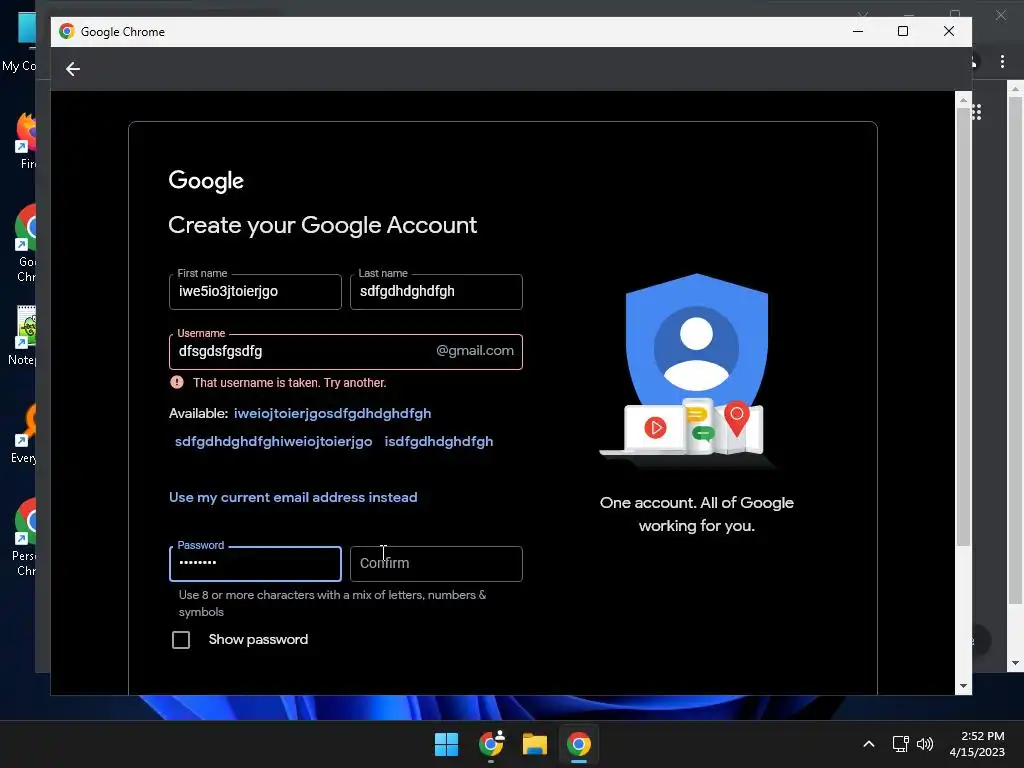Click the Confirm password field
1024x768 pixels.
[436, 564]
